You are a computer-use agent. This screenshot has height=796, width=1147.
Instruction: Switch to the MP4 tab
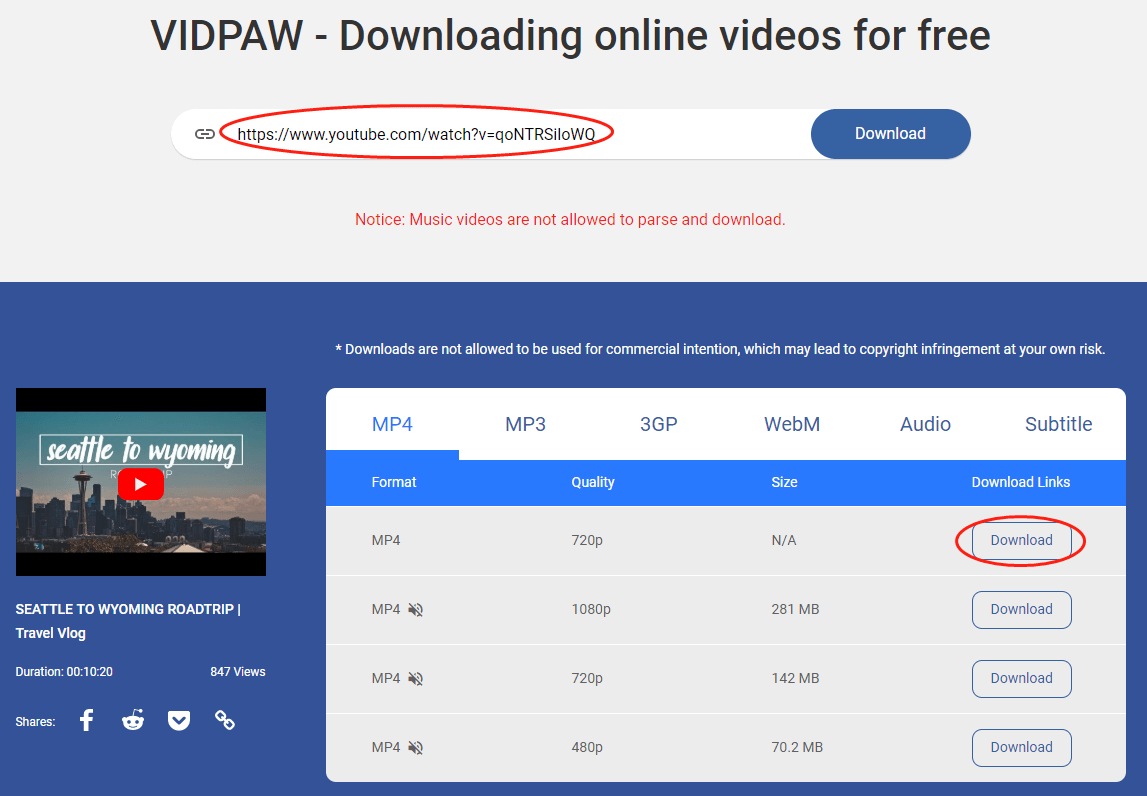(392, 424)
